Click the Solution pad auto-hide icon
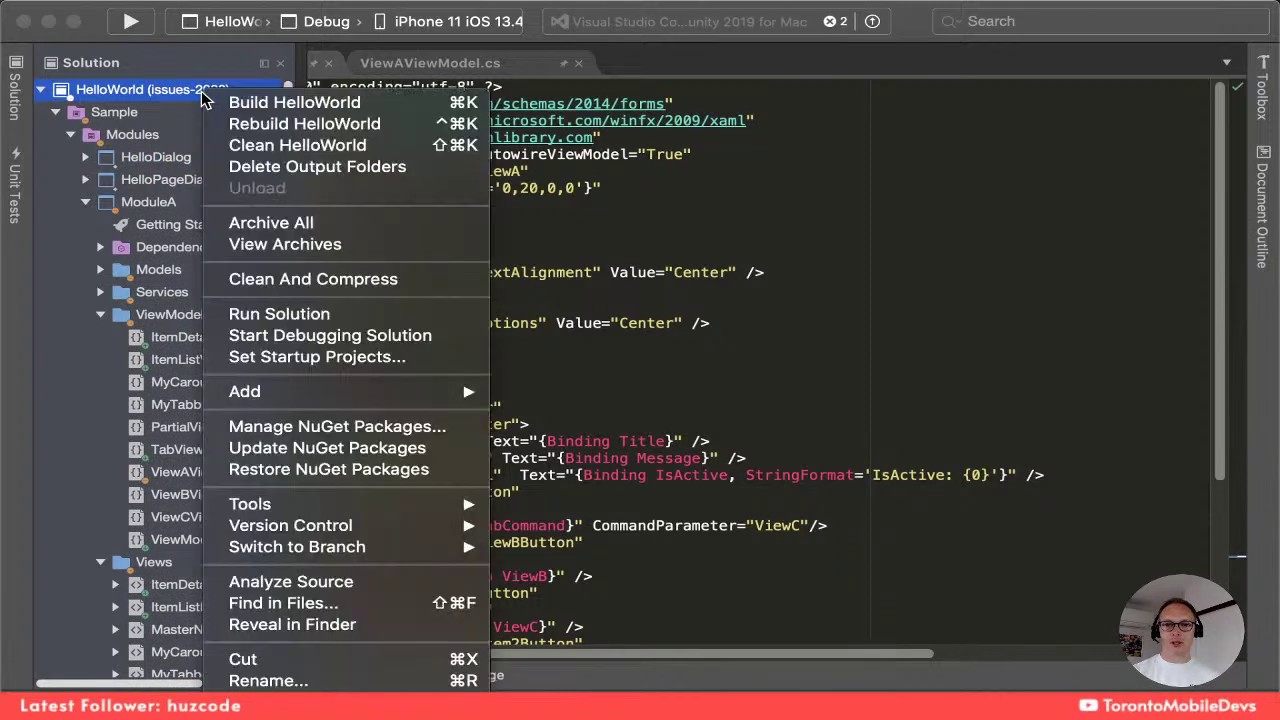This screenshot has height=720, width=1280. pyautogui.click(x=264, y=63)
